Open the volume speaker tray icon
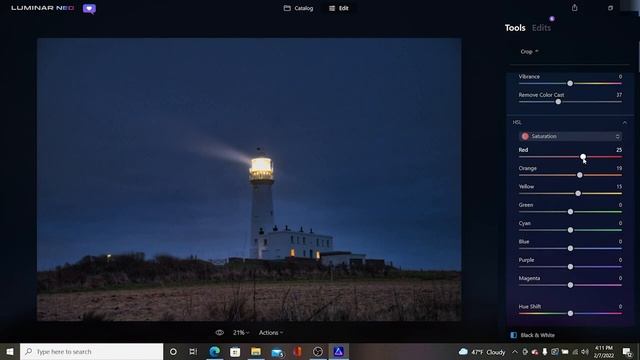Image resolution: width=640 pixels, height=360 pixels. point(585,351)
